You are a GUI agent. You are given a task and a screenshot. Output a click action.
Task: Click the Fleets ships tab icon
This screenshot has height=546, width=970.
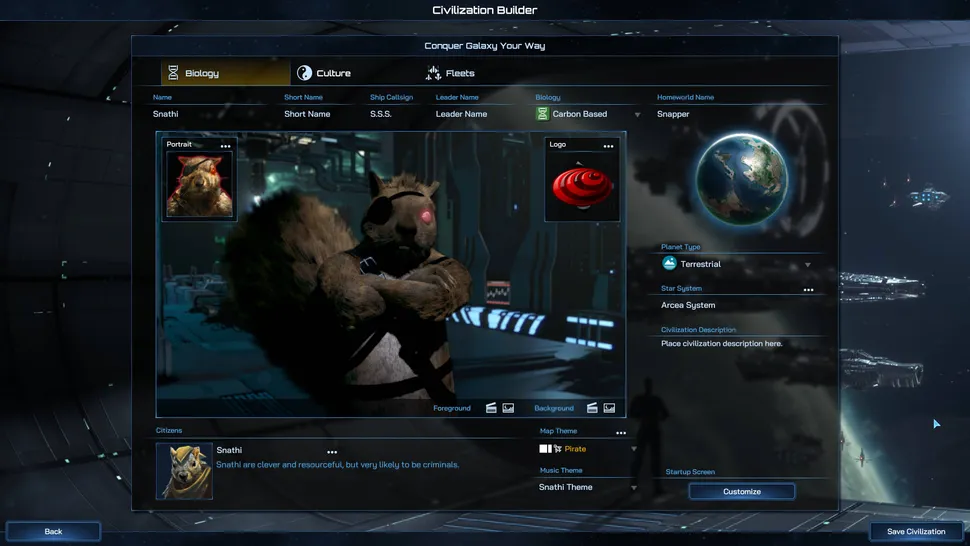(433, 73)
